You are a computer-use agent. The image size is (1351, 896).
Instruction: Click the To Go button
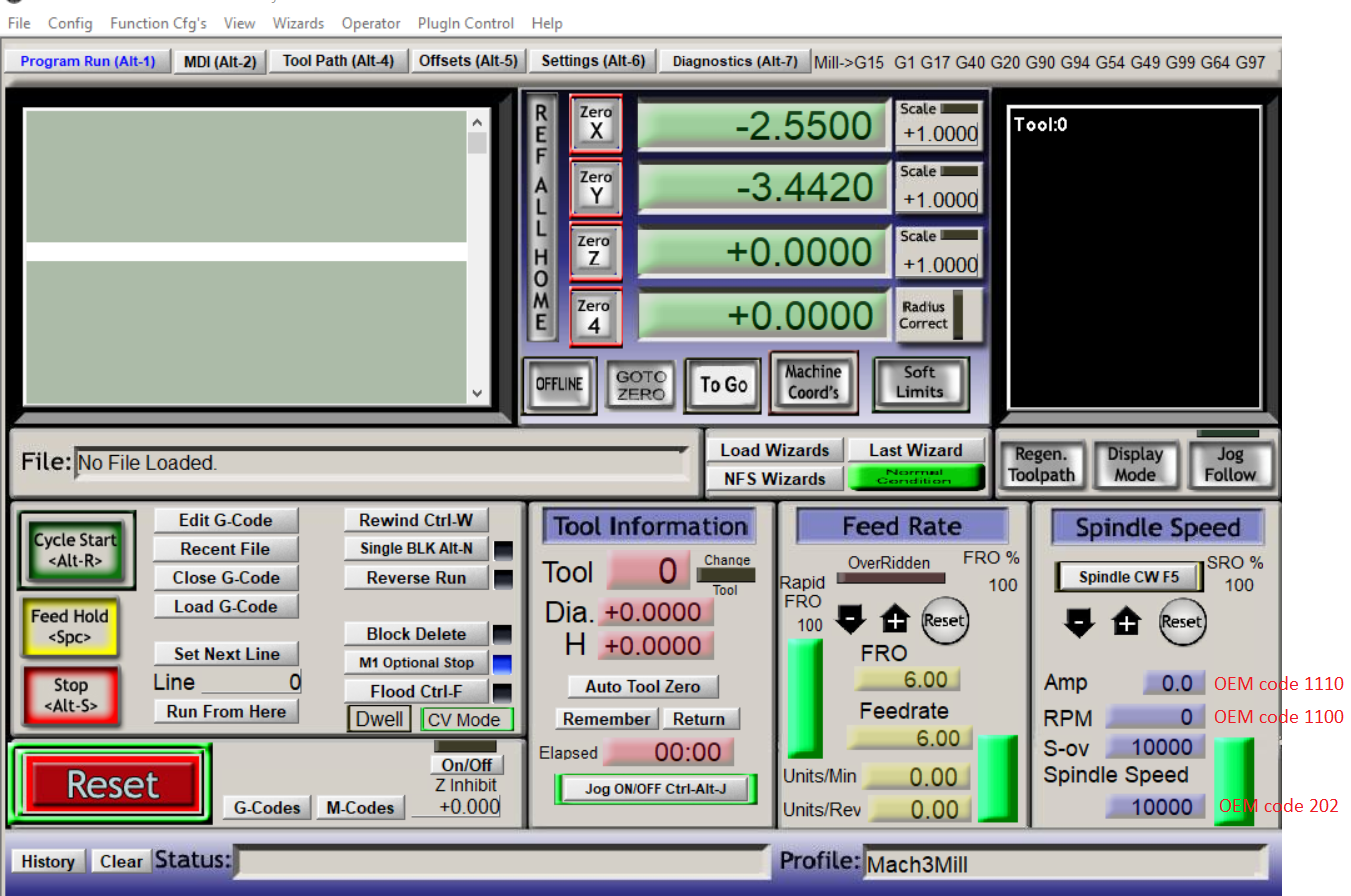(x=724, y=385)
